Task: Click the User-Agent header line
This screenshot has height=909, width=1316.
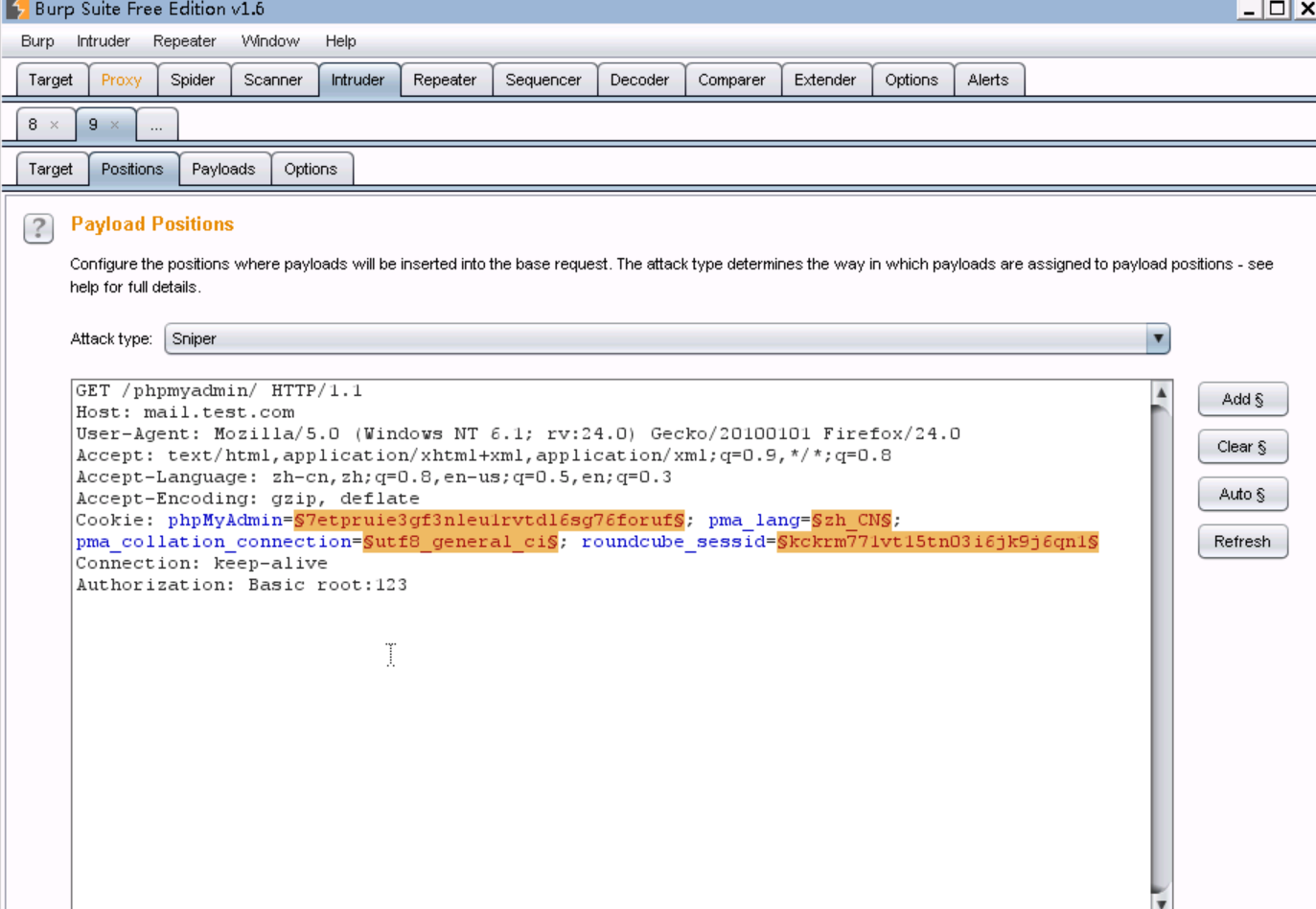Action: [518, 433]
